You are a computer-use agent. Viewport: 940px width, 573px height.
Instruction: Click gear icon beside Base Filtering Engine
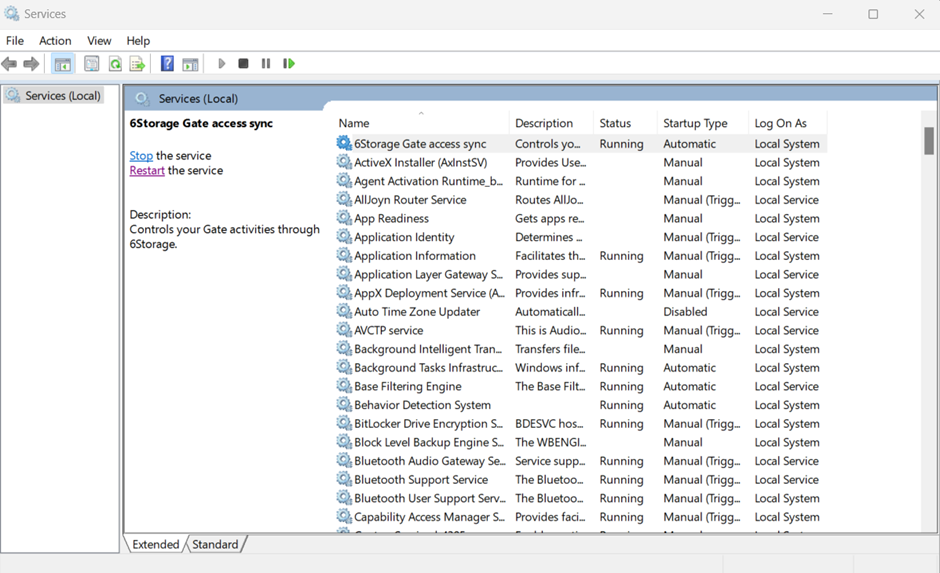pyautogui.click(x=344, y=385)
